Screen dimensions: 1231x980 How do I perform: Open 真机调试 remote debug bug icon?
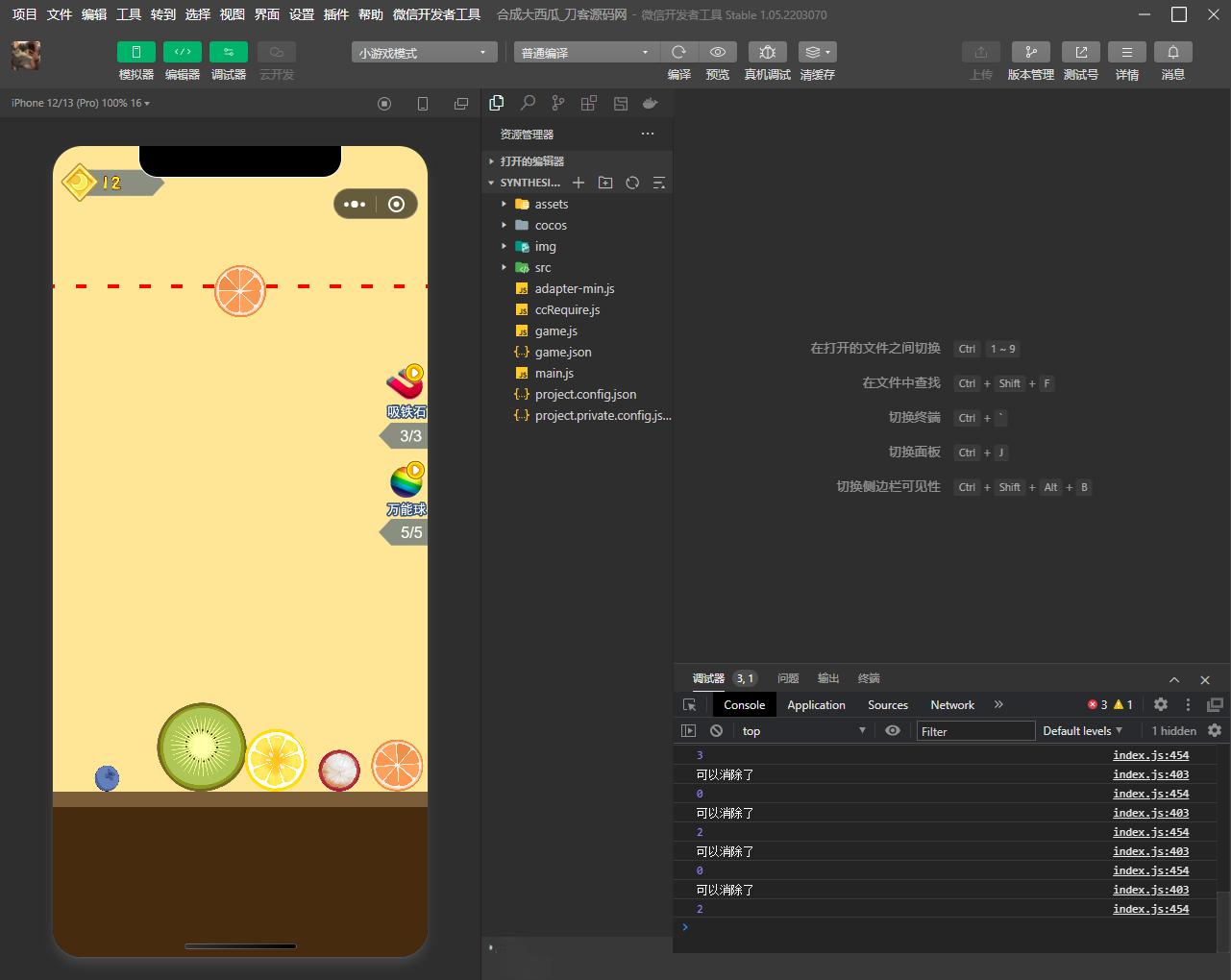coord(767,52)
